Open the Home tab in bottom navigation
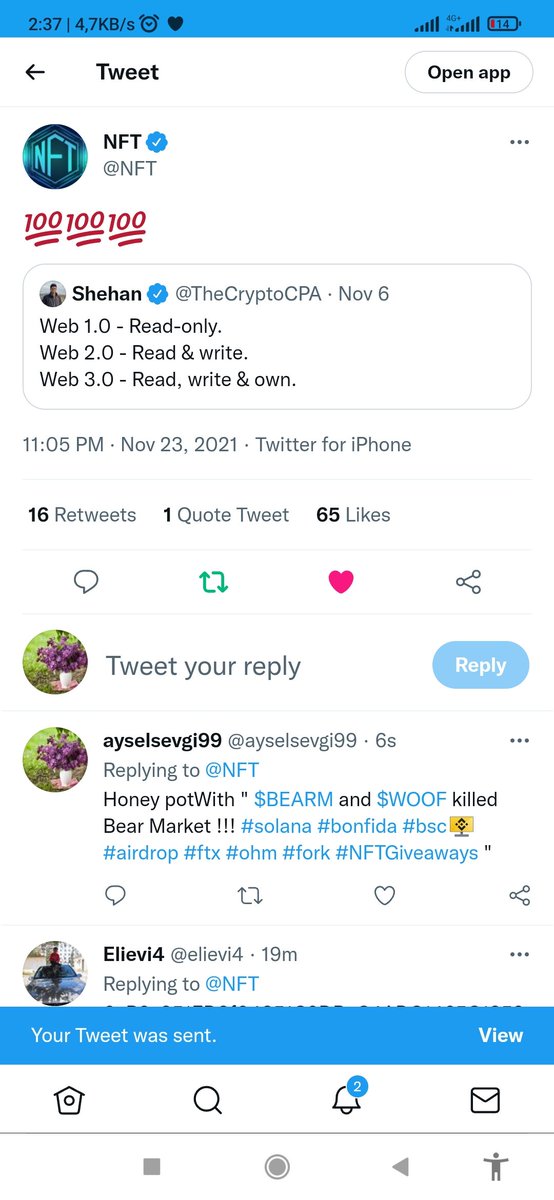 pos(69,1100)
